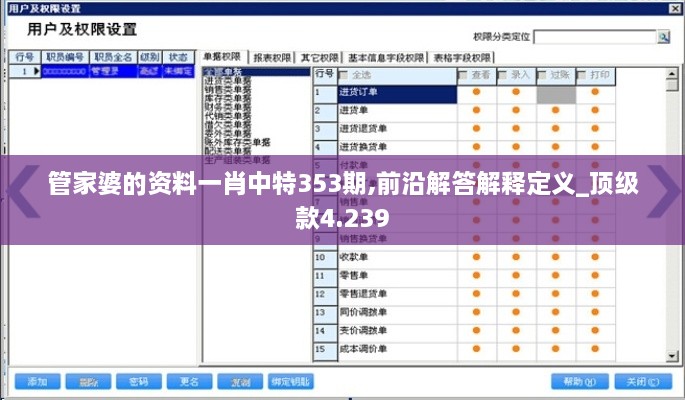Tick the 打印 column checkbox
Viewport: 685px width, 400px height.
click(581, 76)
